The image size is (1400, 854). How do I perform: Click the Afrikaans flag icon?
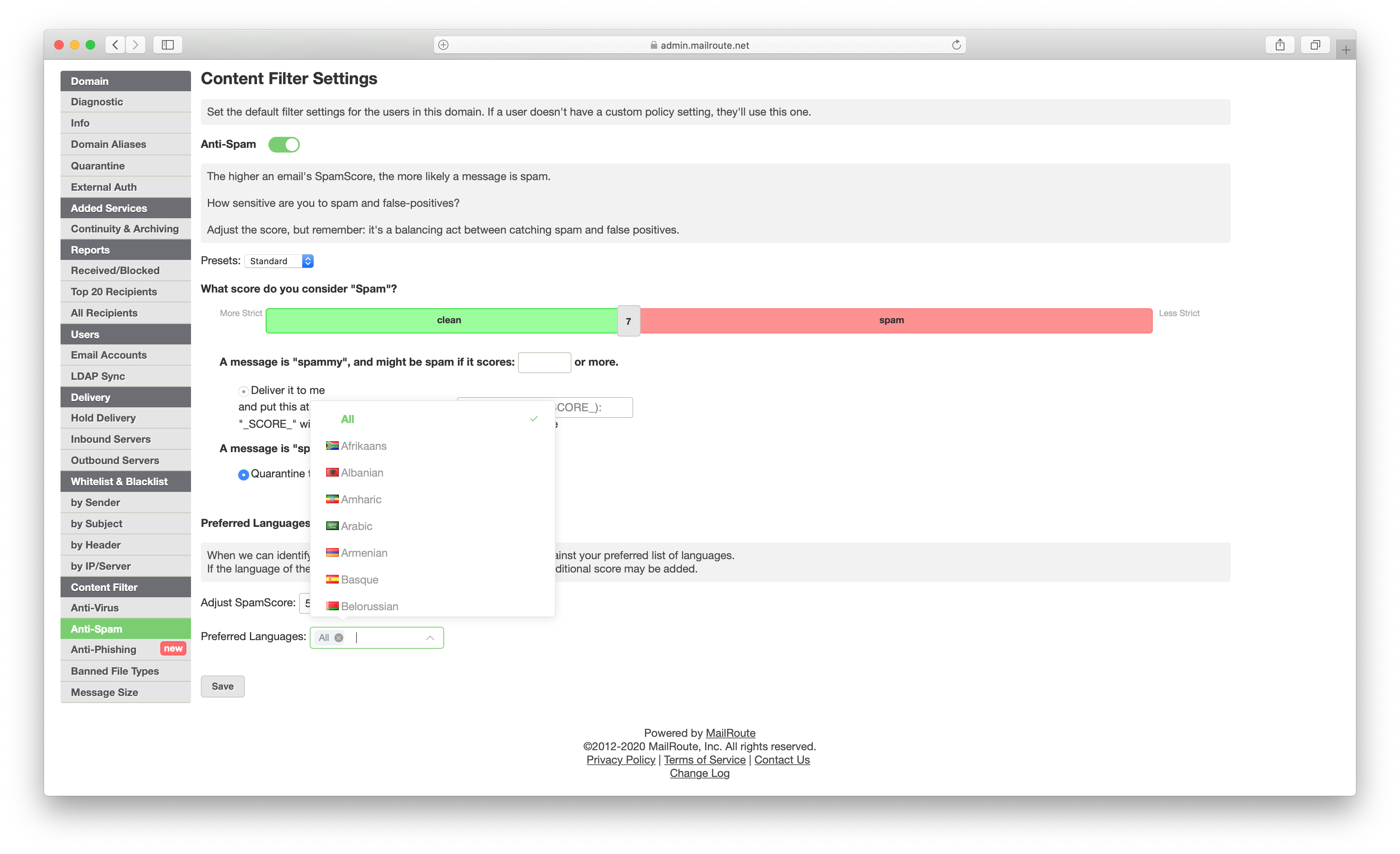[x=333, y=446]
